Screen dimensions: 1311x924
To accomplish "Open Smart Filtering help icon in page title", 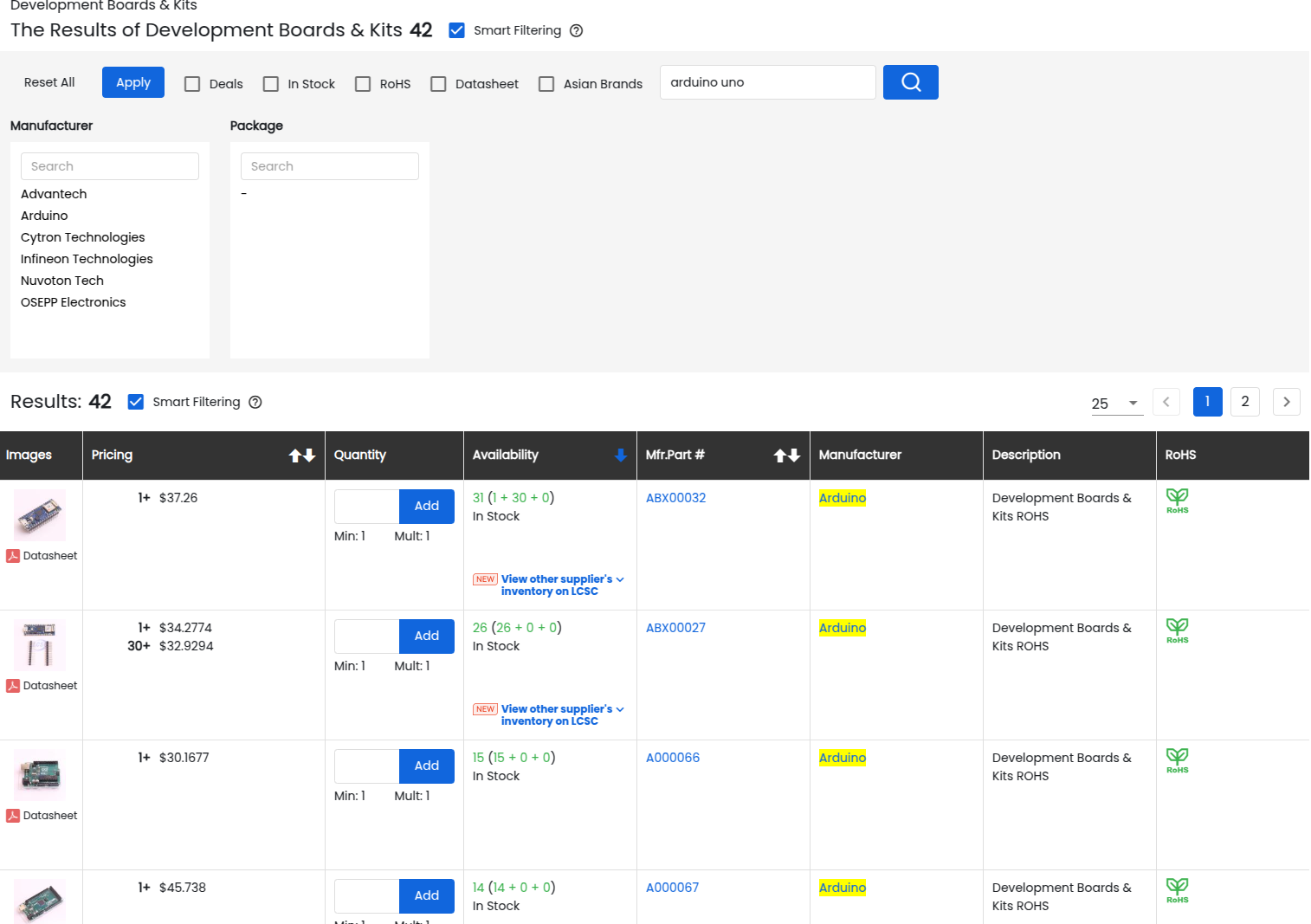I will point(576,30).
